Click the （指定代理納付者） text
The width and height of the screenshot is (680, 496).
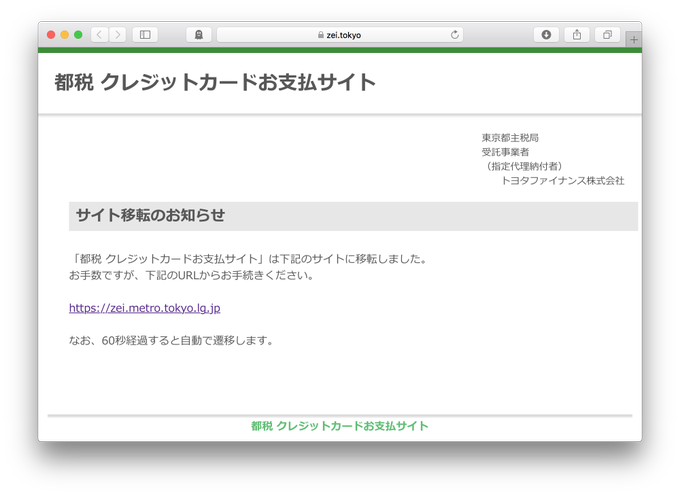click(524, 166)
